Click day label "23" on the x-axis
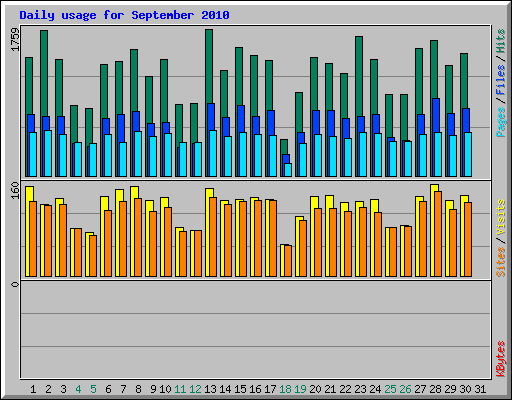 (360, 389)
